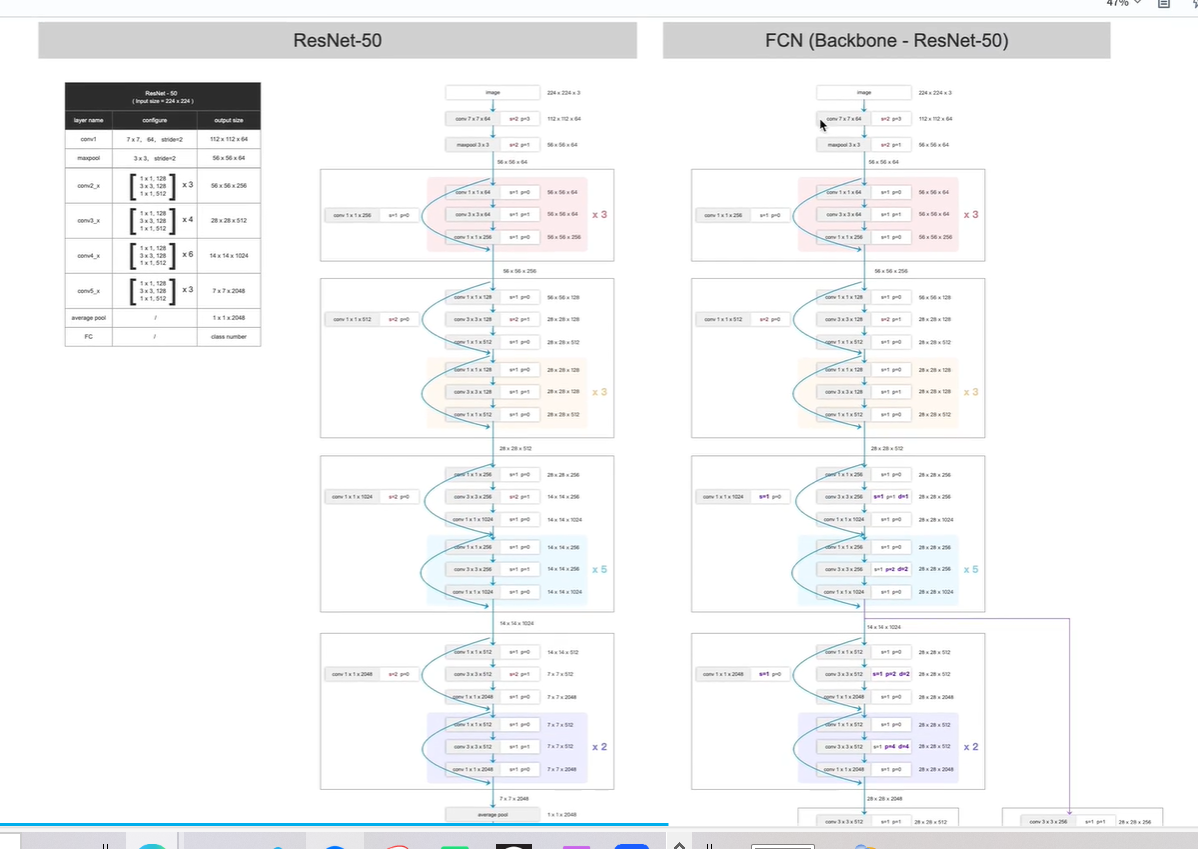
Task: Click the "FCN (Backbone - ResNet-50)" header banner
Action: coord(886,41)
